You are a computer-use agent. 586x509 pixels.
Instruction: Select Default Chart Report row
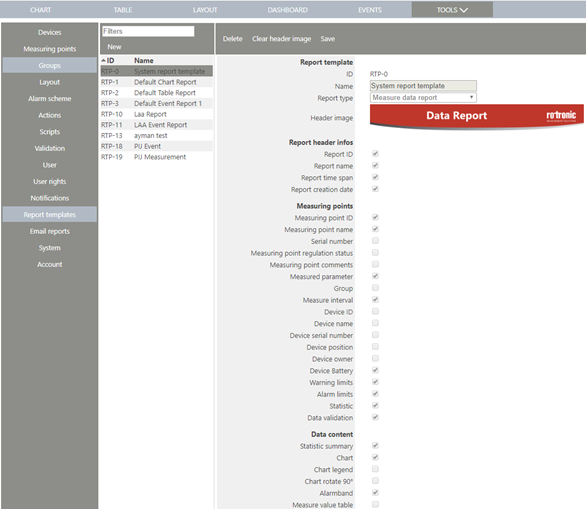[157, 82]
